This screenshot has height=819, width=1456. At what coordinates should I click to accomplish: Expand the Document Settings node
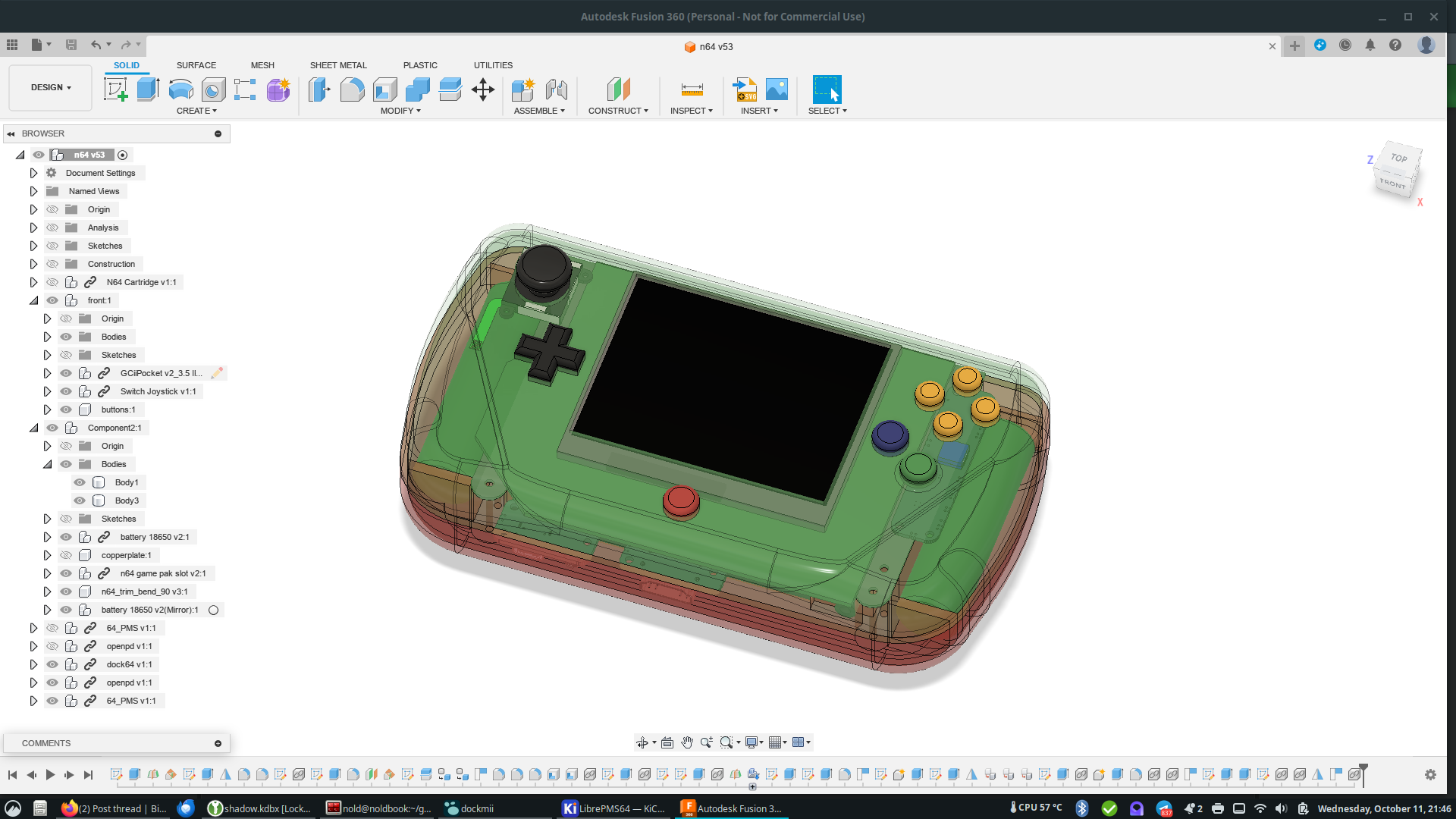point(33,173)
